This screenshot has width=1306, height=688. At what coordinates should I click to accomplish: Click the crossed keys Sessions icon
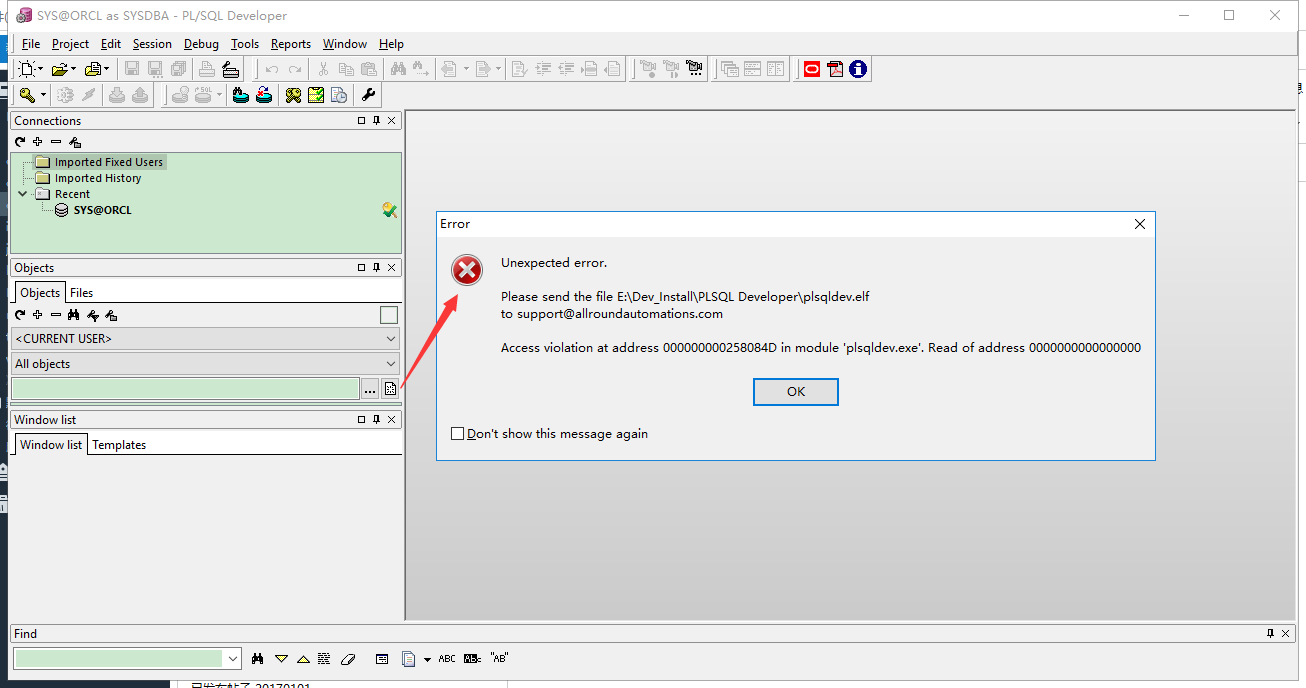click(293, 95)
